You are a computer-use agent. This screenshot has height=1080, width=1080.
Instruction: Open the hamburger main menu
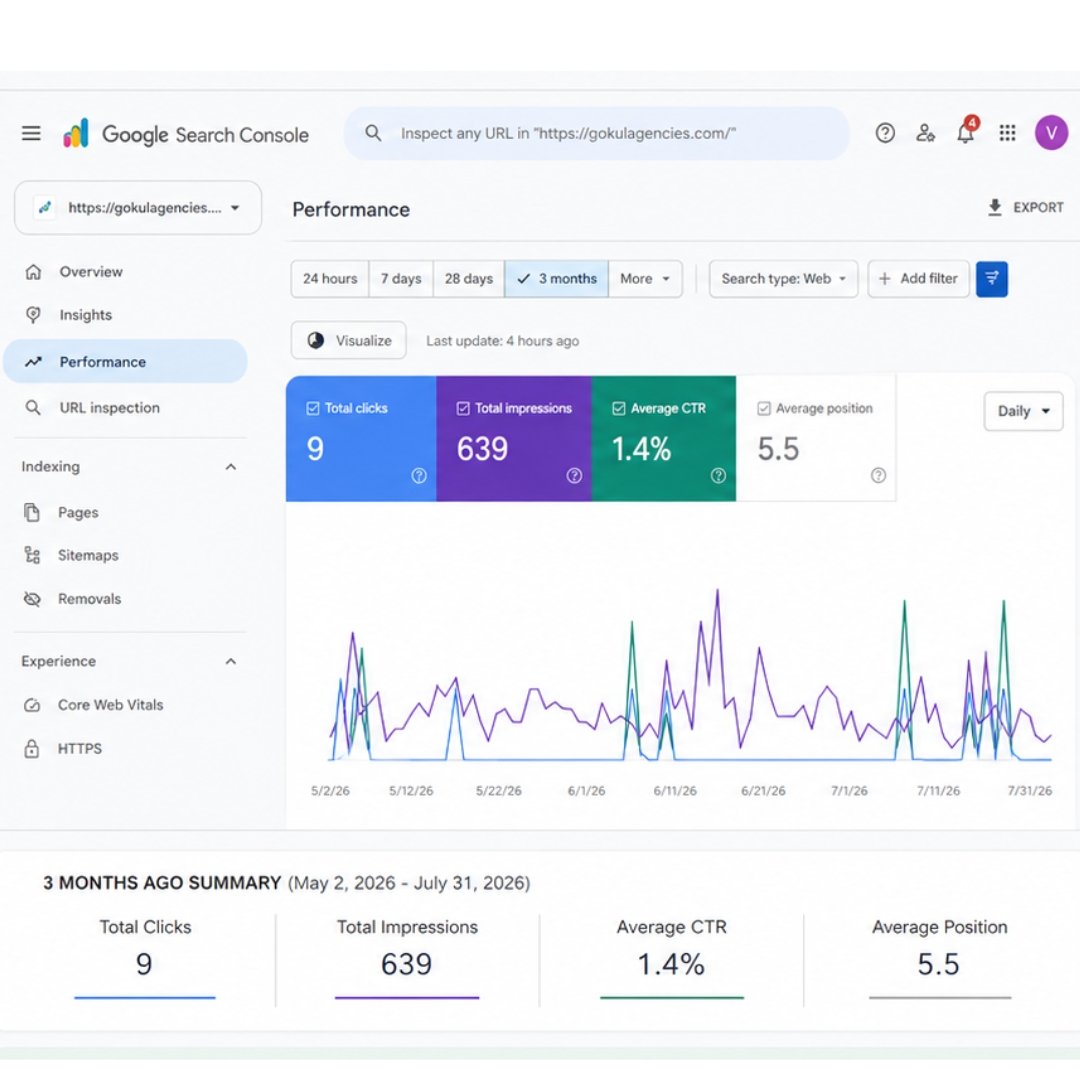31,133
